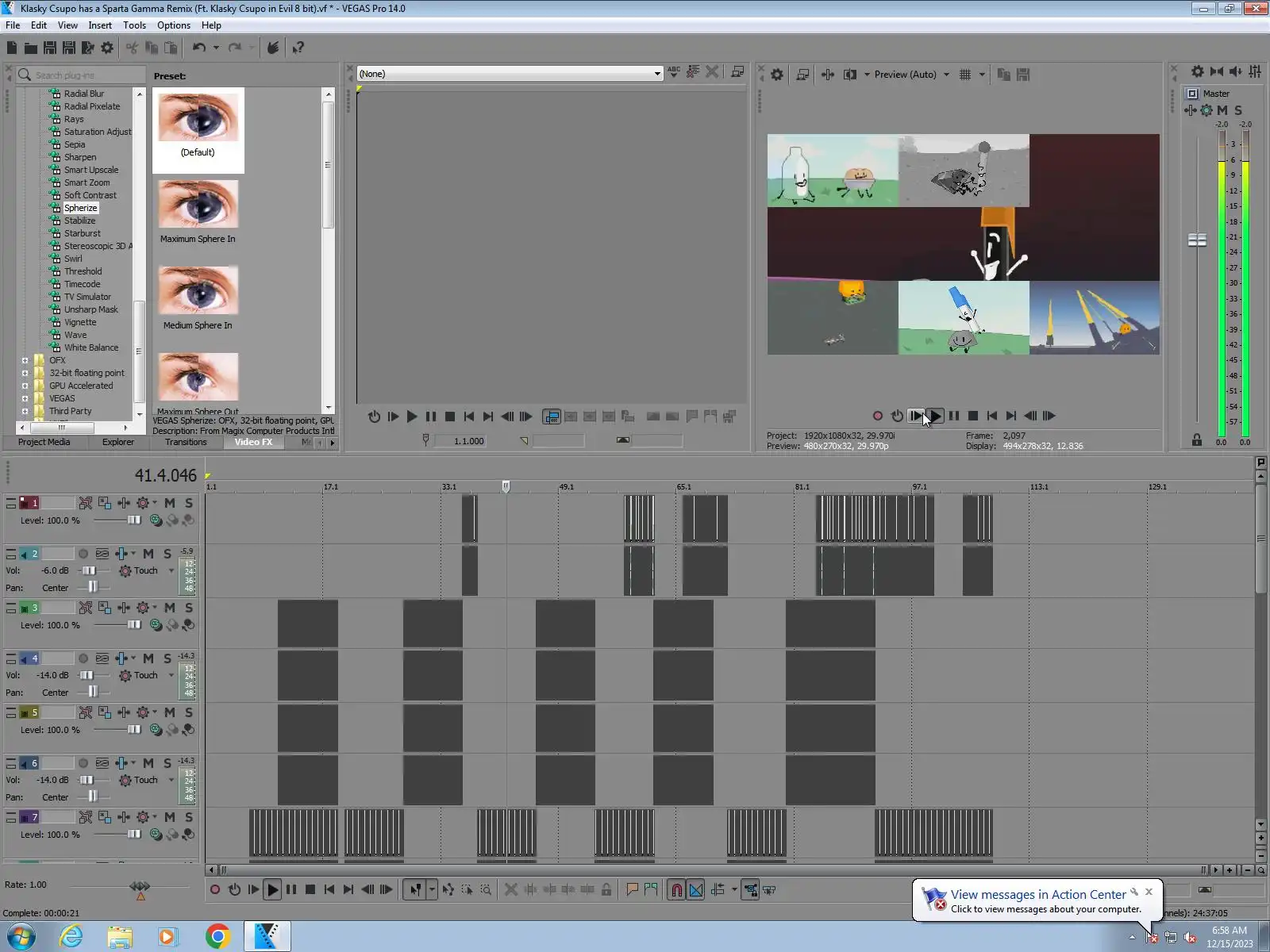Switch to the Explorer tab
Image resolution: width=1270 pixels, height=952 pixels.
[118, 442]
